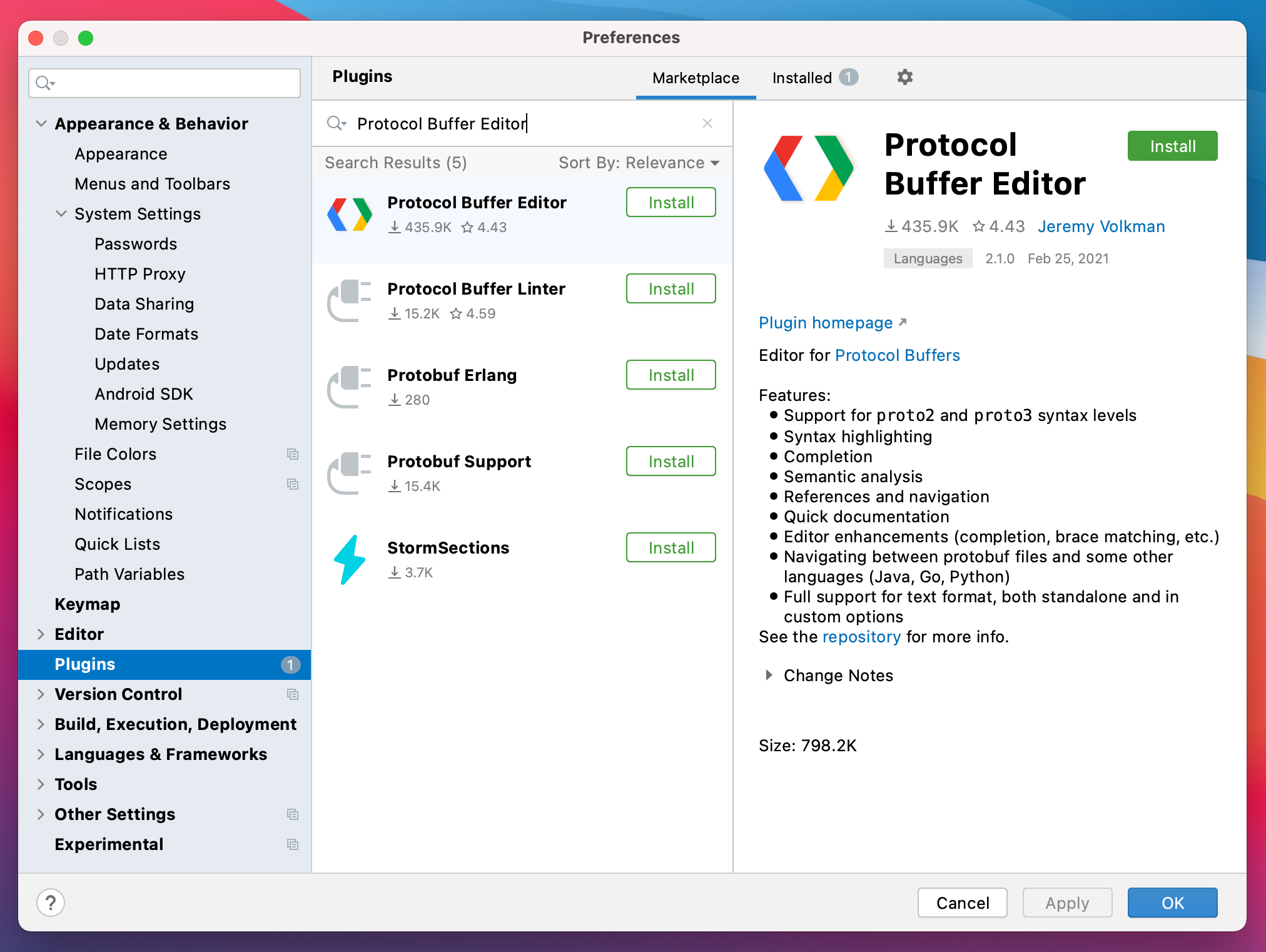Install the Protobuf Support plugin
Screen dimensions: 1266x952
click(671, 462)
